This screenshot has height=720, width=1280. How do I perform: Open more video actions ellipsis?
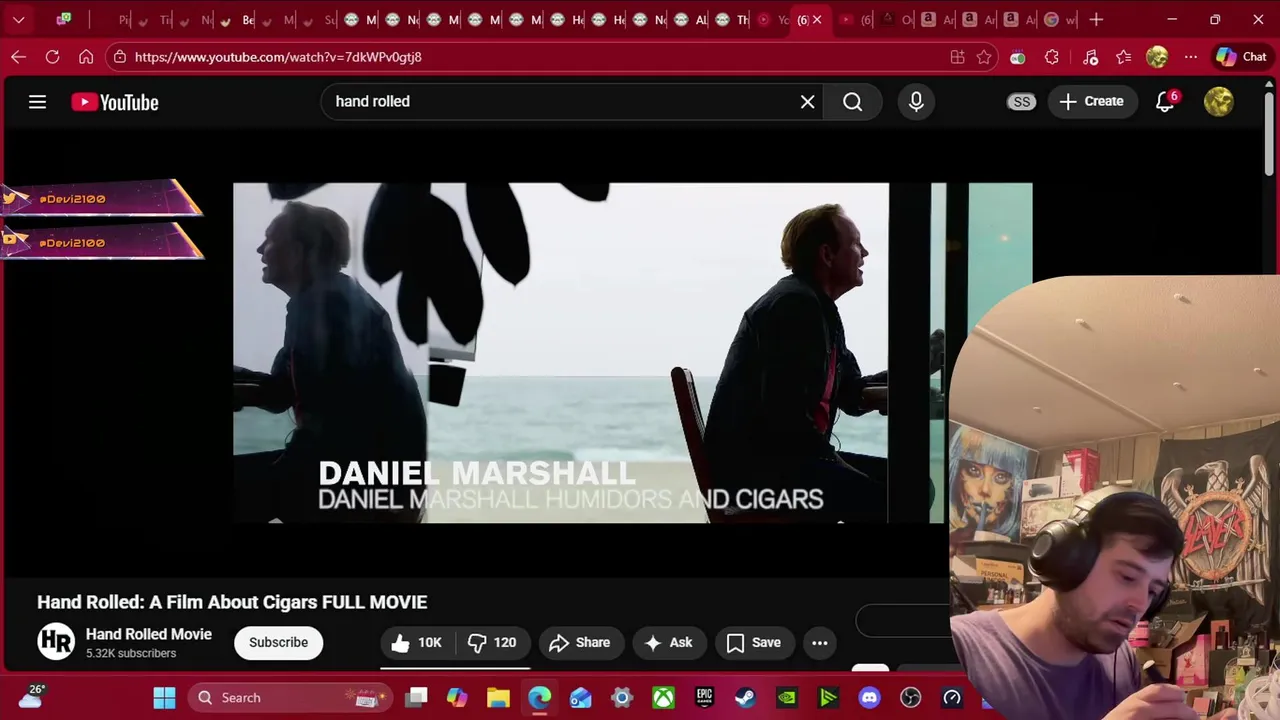[x=819, y=643]
